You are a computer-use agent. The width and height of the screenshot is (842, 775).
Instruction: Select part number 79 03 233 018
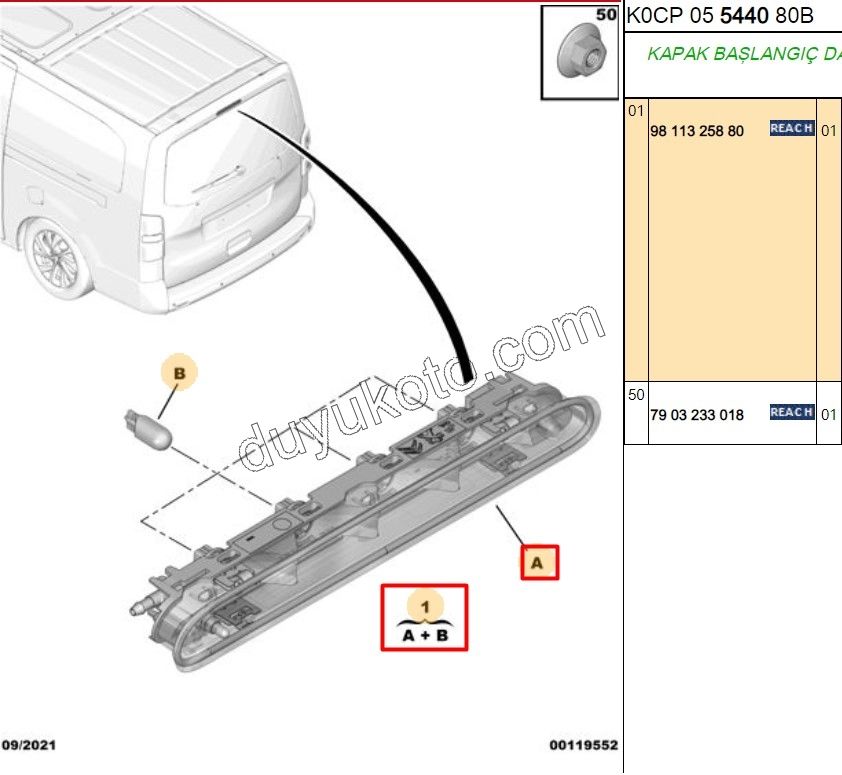[x=696, y=412]
